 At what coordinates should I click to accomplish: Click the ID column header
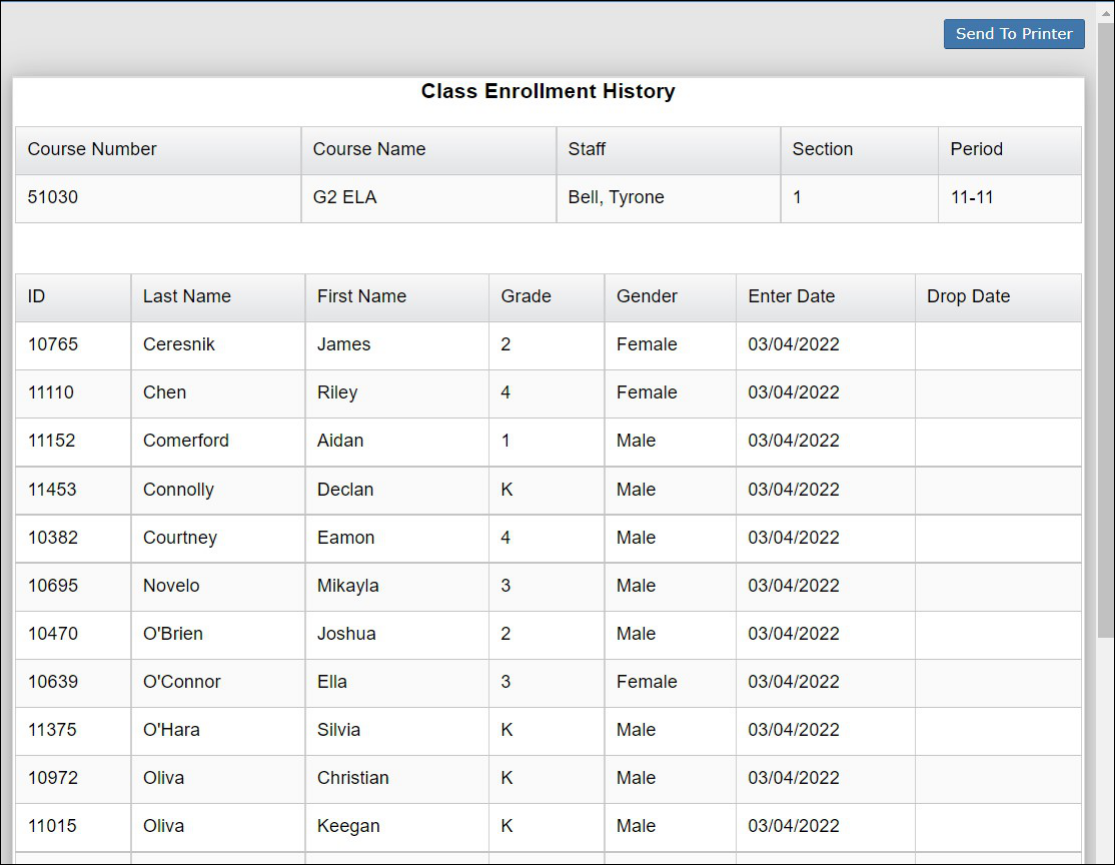(x=73, y=297)
